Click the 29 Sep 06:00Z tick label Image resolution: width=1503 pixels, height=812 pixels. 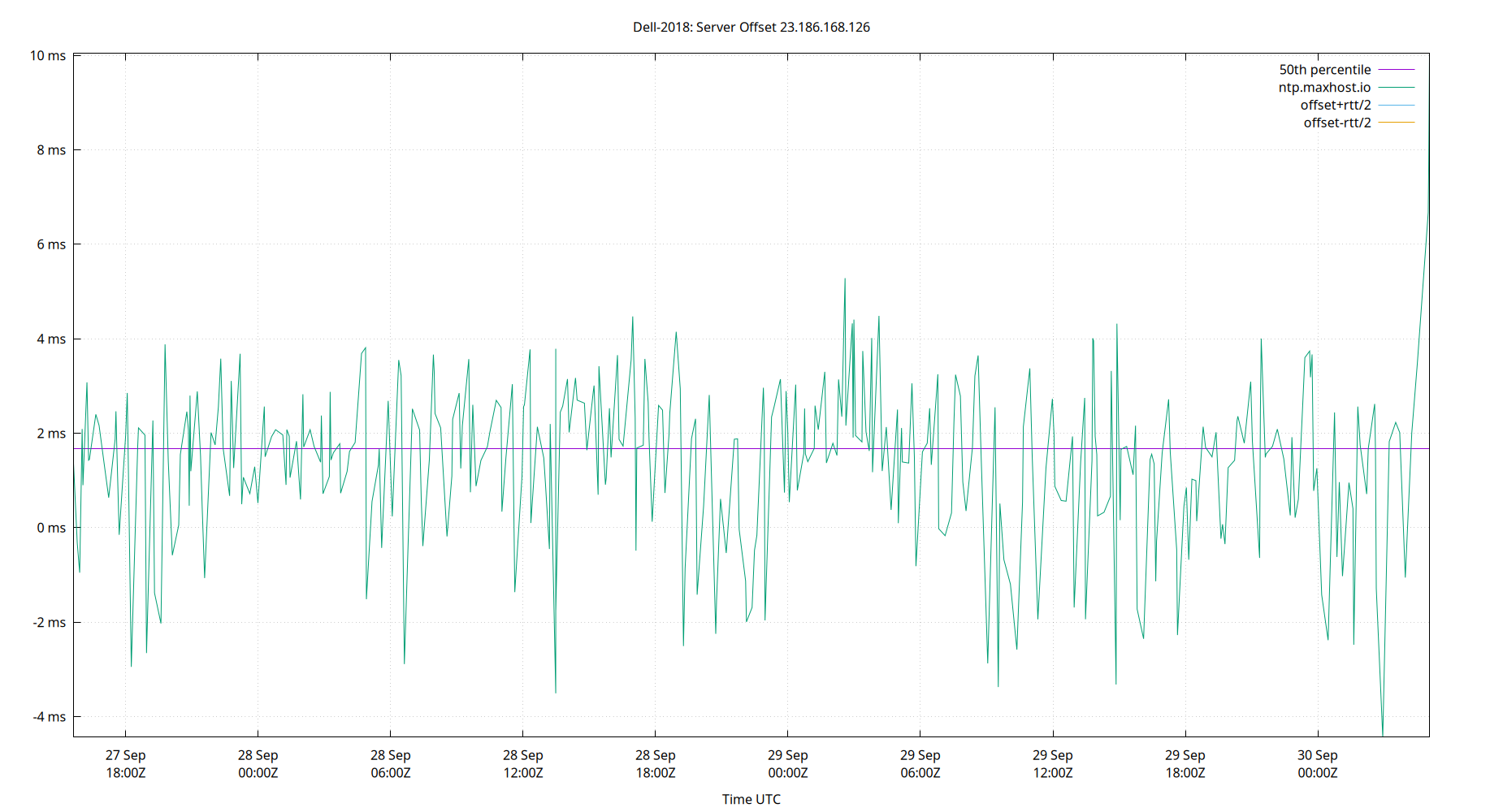click(920, 764)
